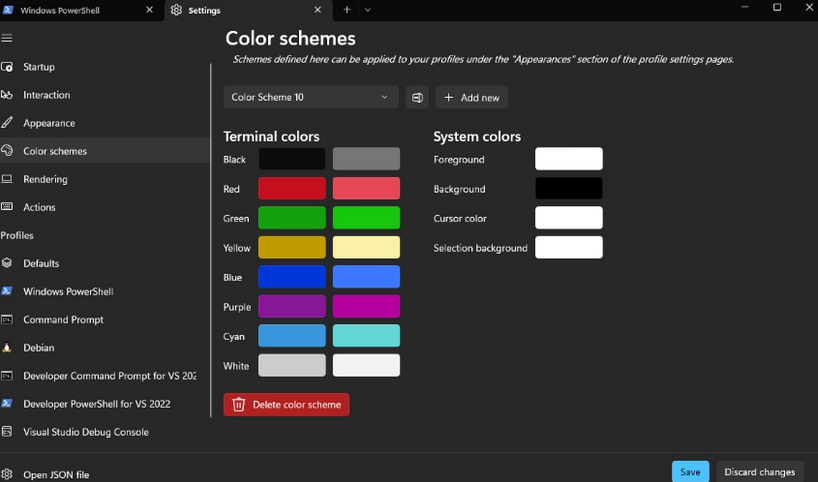Click Discard changes button
This screenshot has width=818, height=482.
tap(760, 472)
